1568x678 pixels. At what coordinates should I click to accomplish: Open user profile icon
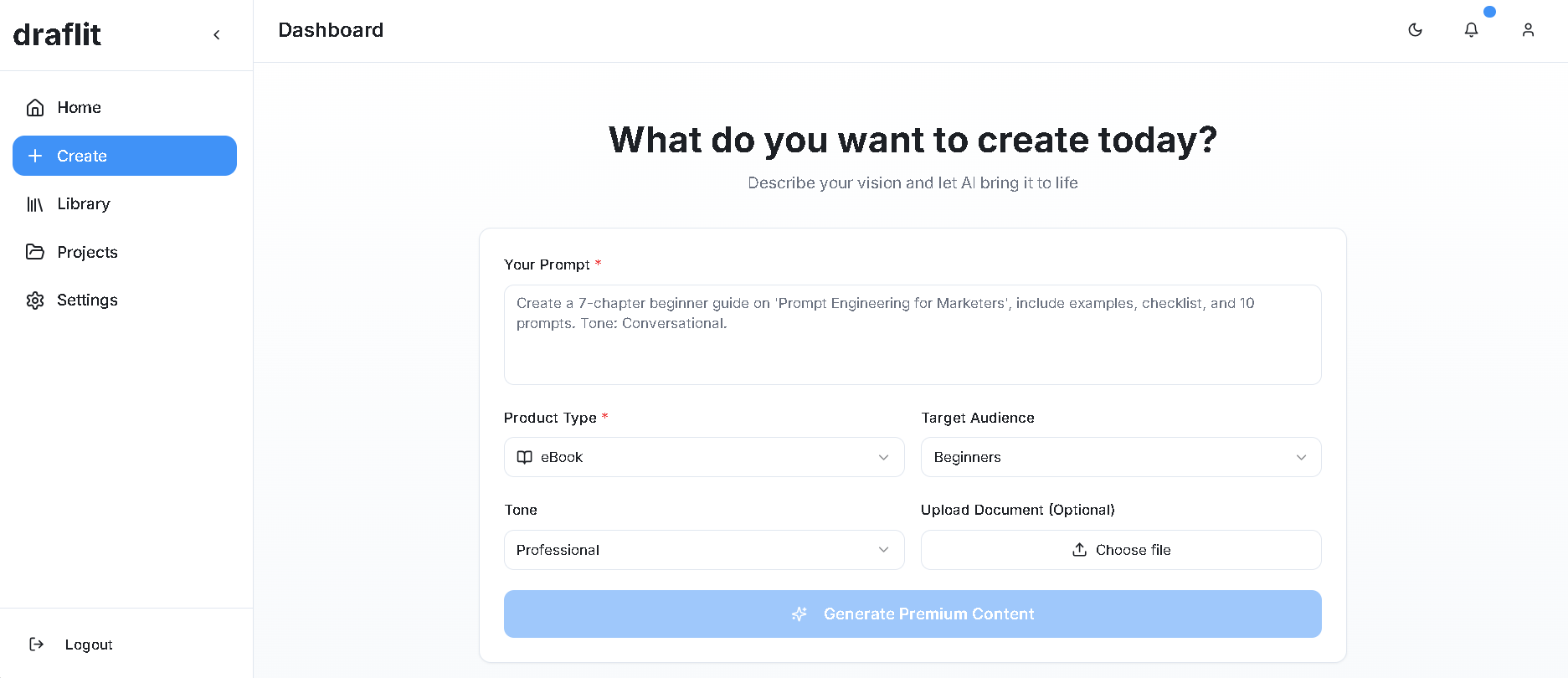point(1528,30)
